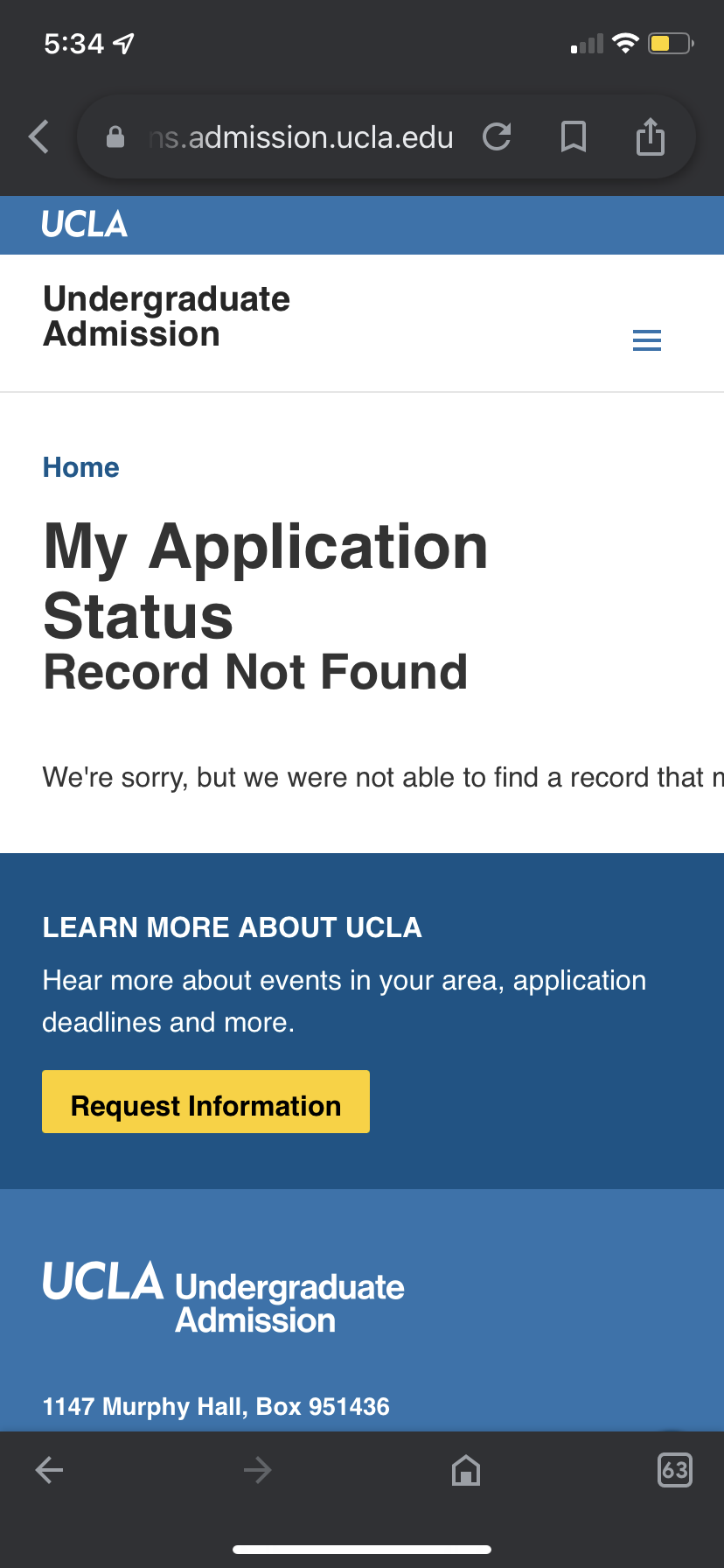The image size is (724, 1568).
Task: Go back using the bottom toolbar arrow
Action: coord(49,1470)
